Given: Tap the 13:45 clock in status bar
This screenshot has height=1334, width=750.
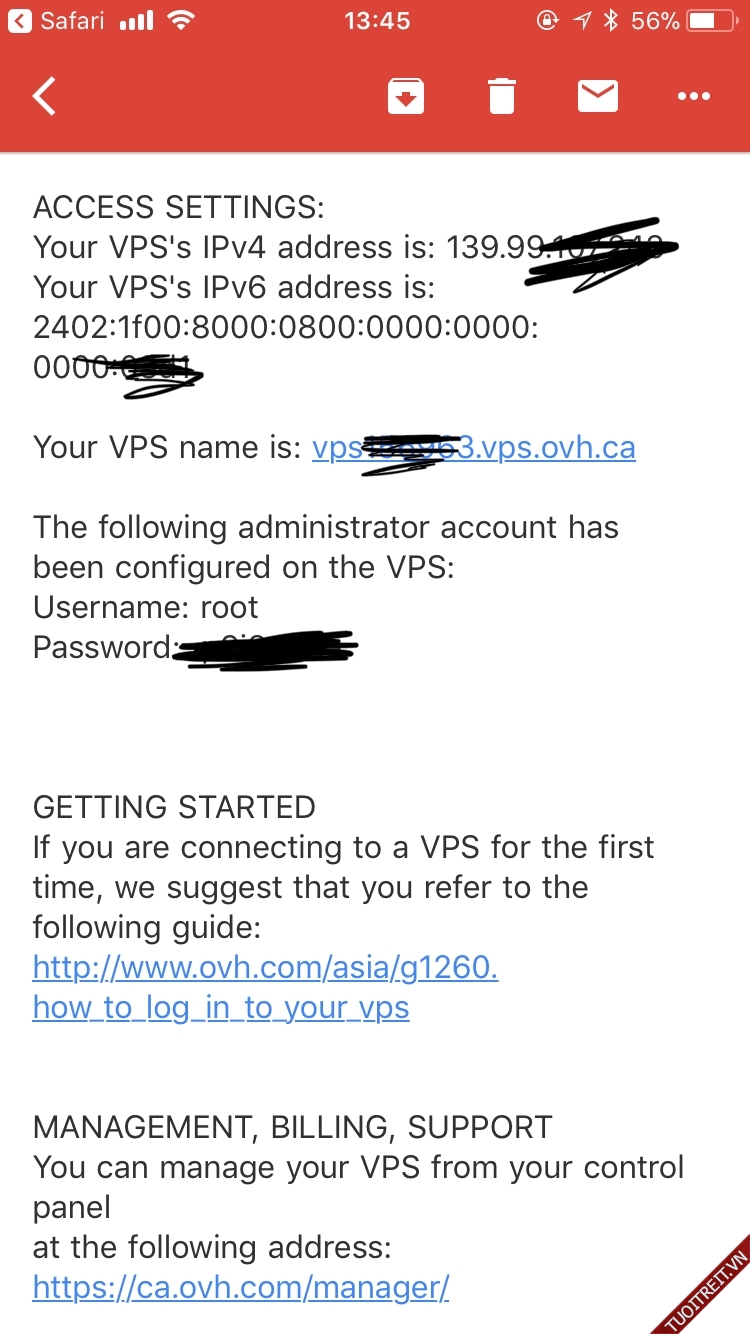Looking at the screenshot, I should coord(377,21).
